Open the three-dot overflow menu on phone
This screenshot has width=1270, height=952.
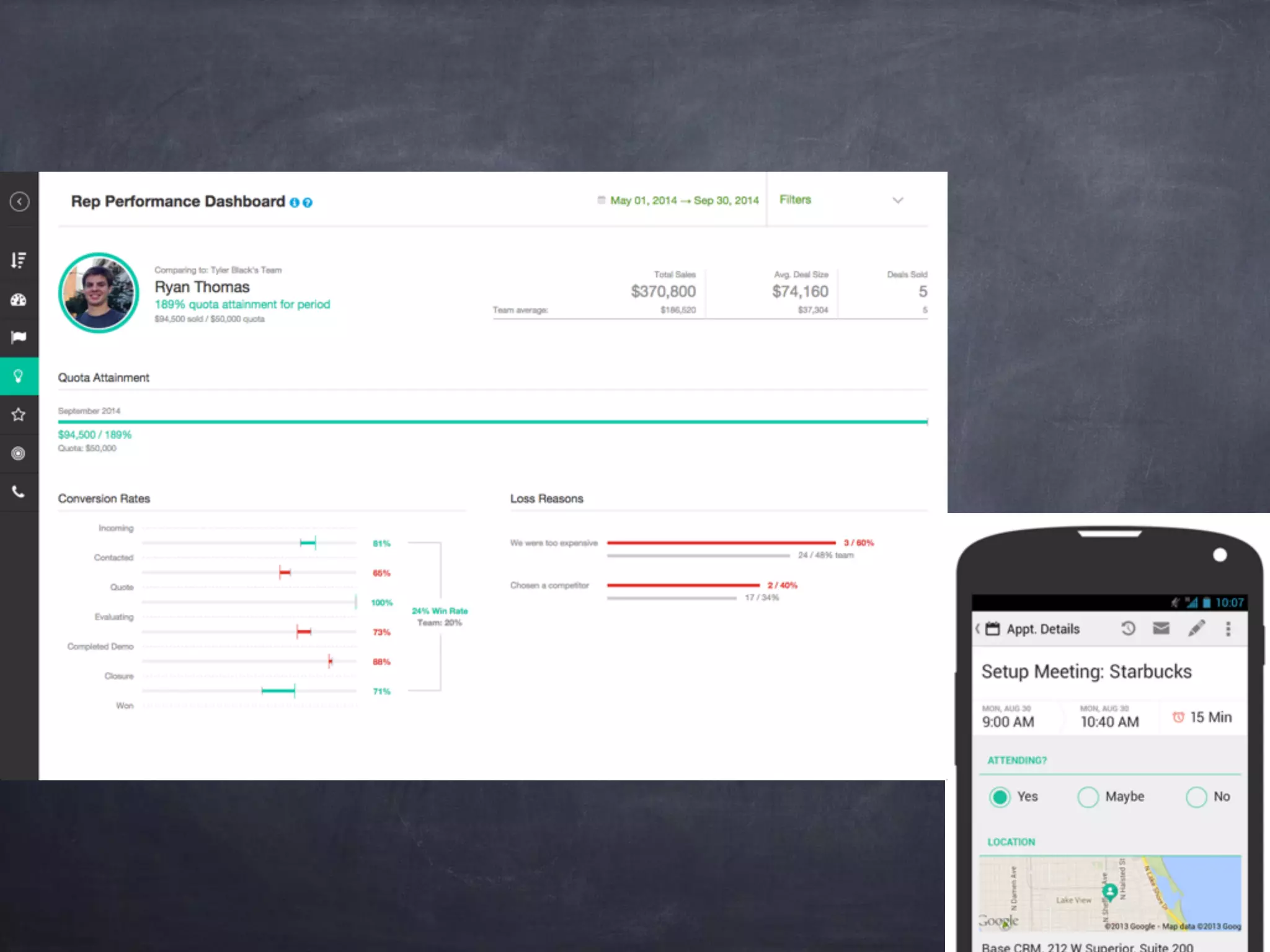coord(1228,629)
